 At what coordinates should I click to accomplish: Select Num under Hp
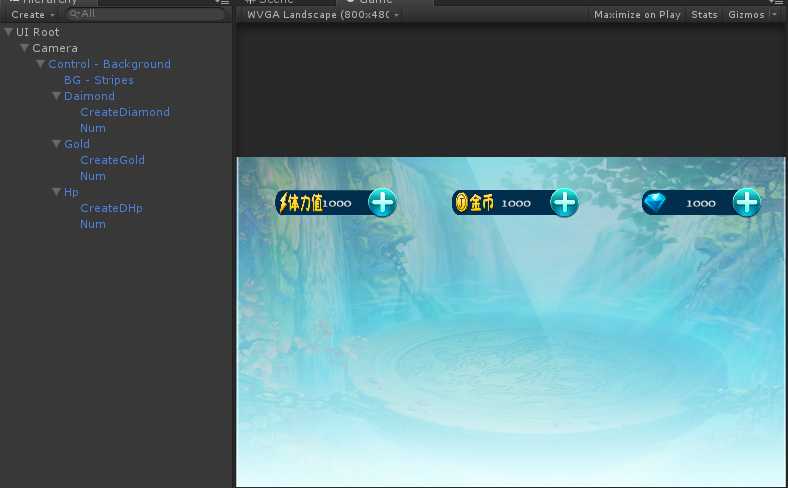[92, 224]
